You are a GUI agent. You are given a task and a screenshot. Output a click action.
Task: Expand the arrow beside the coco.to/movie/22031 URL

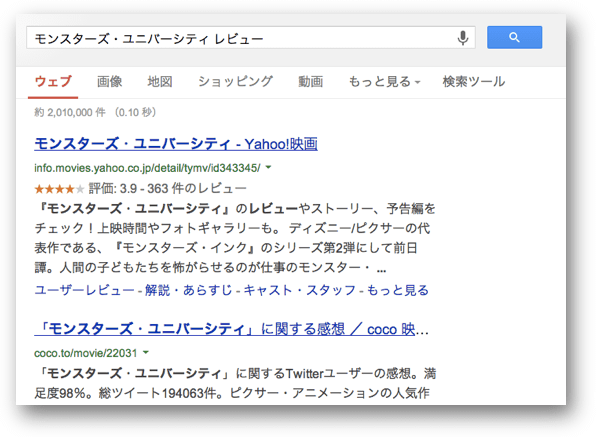click(x=146, y=353)
